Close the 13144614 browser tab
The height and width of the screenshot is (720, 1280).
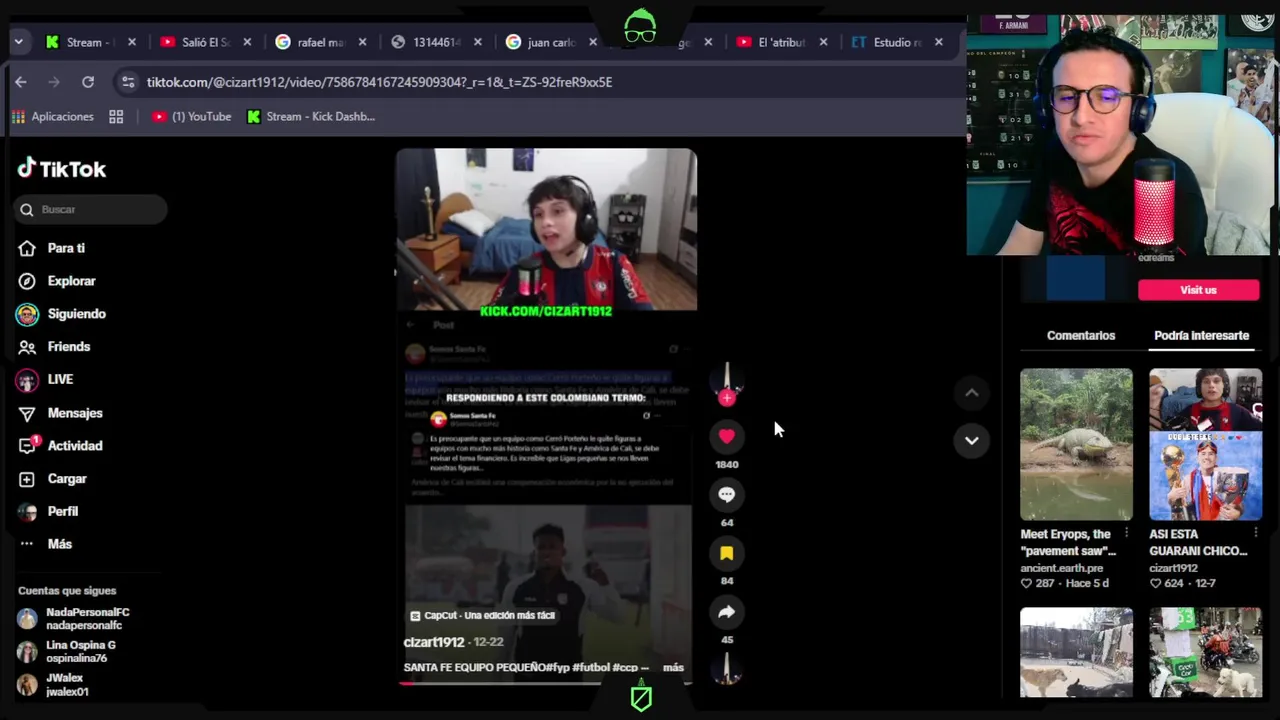pos(477,42)
